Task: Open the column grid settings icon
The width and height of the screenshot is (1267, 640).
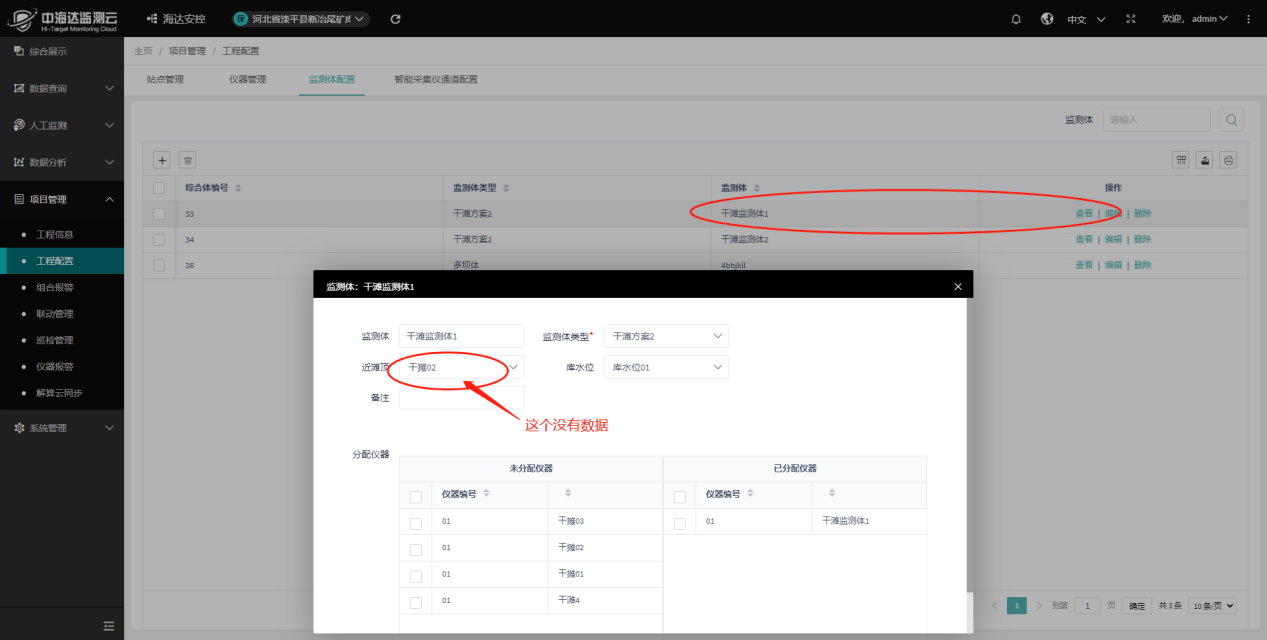Action: pyautogui.click(x=1181, y=160)
